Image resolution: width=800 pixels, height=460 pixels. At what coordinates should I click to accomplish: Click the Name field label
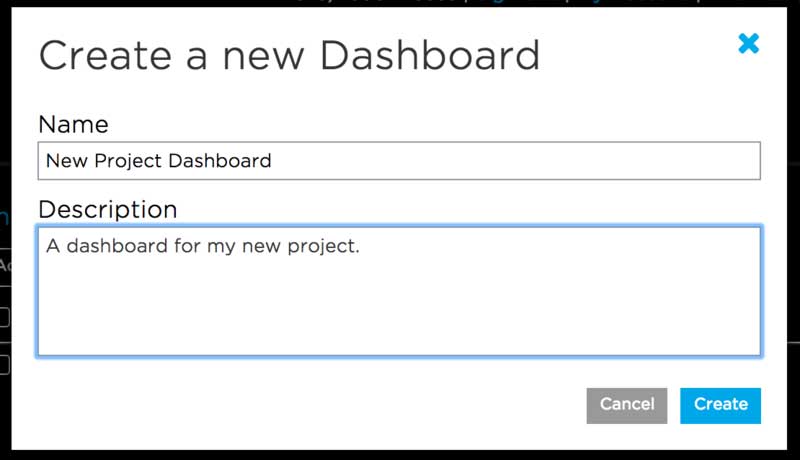point(73,124)
